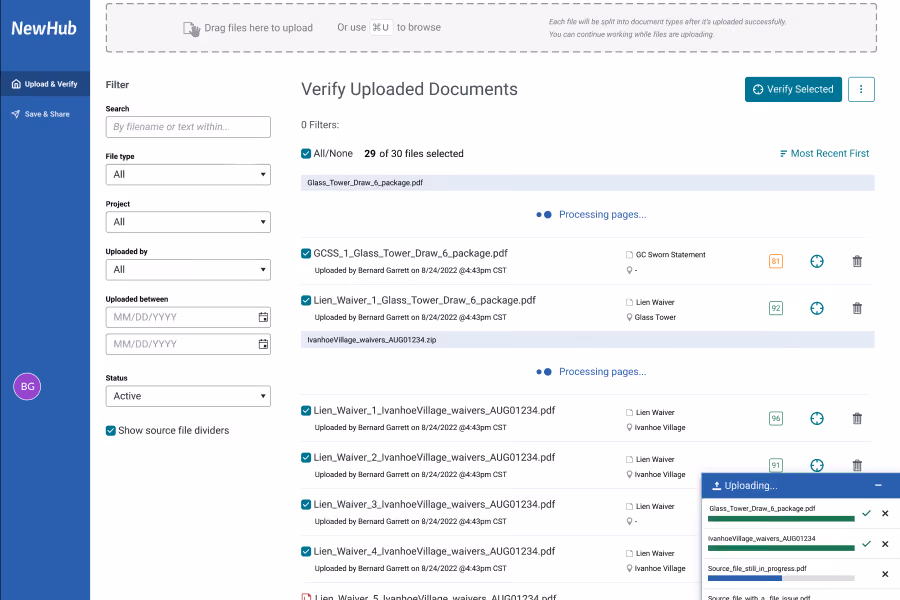Click the GC Sworn Statement document type

tap(670, 255)
